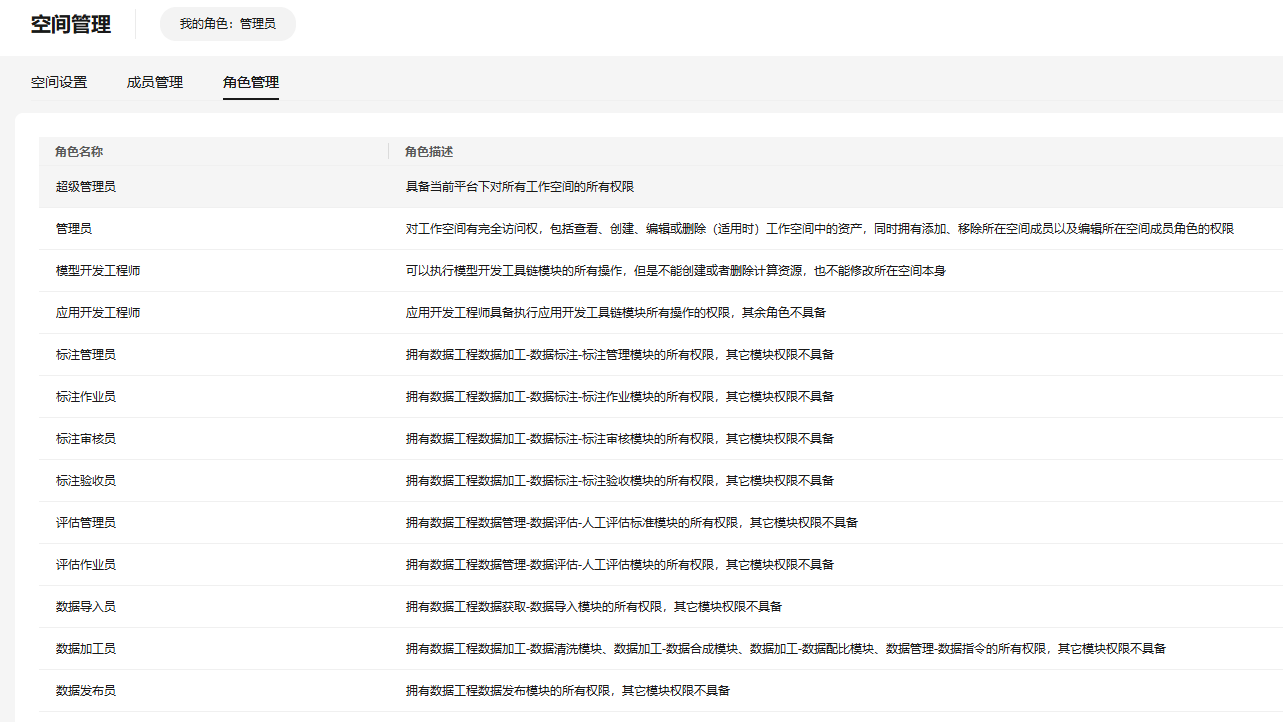Select the 标注作业员 role name

[86, 397]
